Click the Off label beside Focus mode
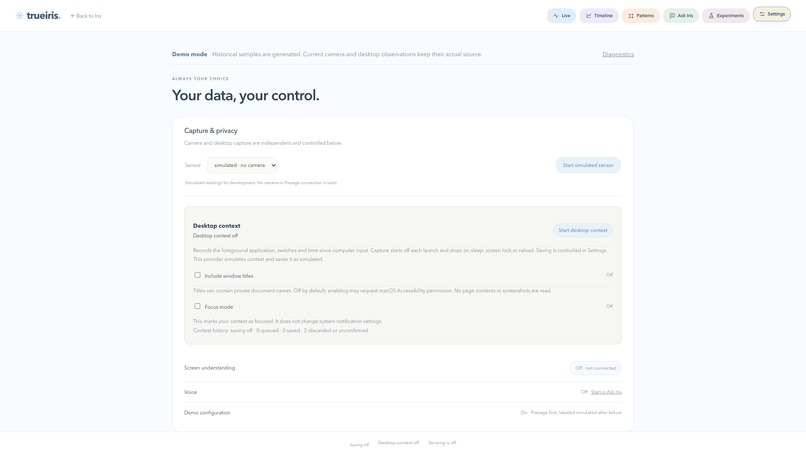Screen dimensions: 806x453 [x=609, y=306]
